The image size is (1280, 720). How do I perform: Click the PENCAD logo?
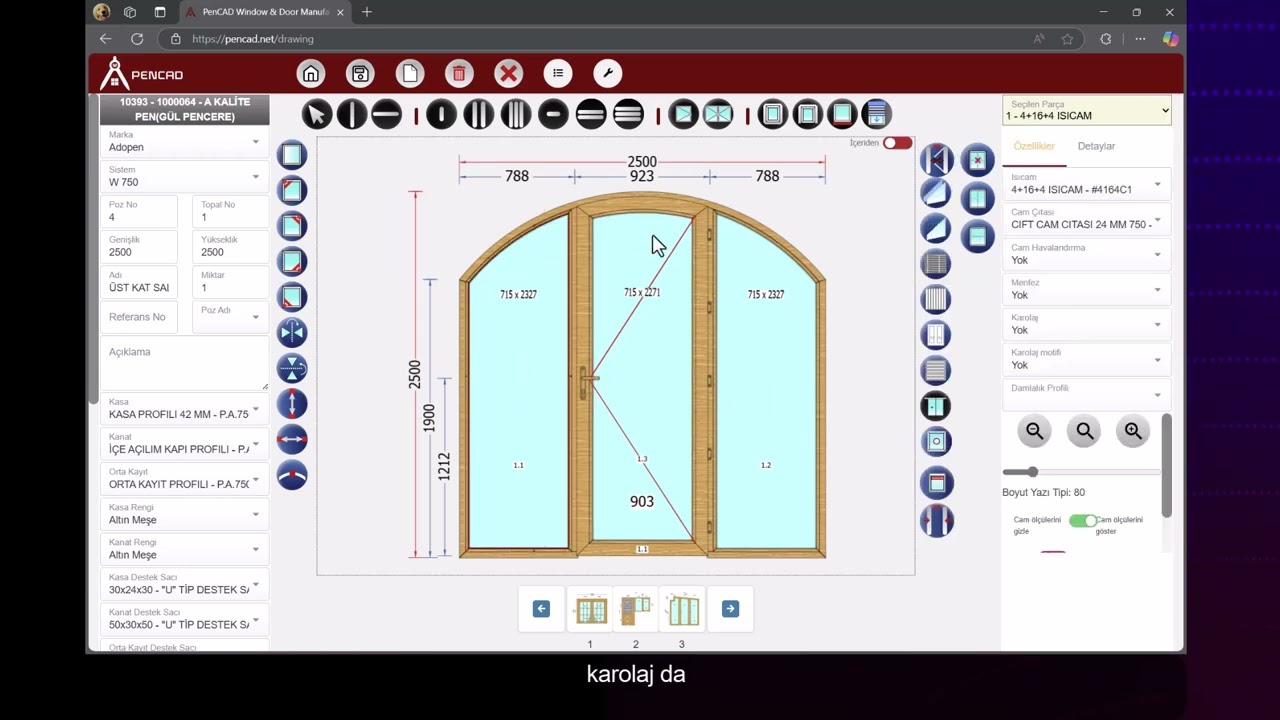(x=143, y=74)
